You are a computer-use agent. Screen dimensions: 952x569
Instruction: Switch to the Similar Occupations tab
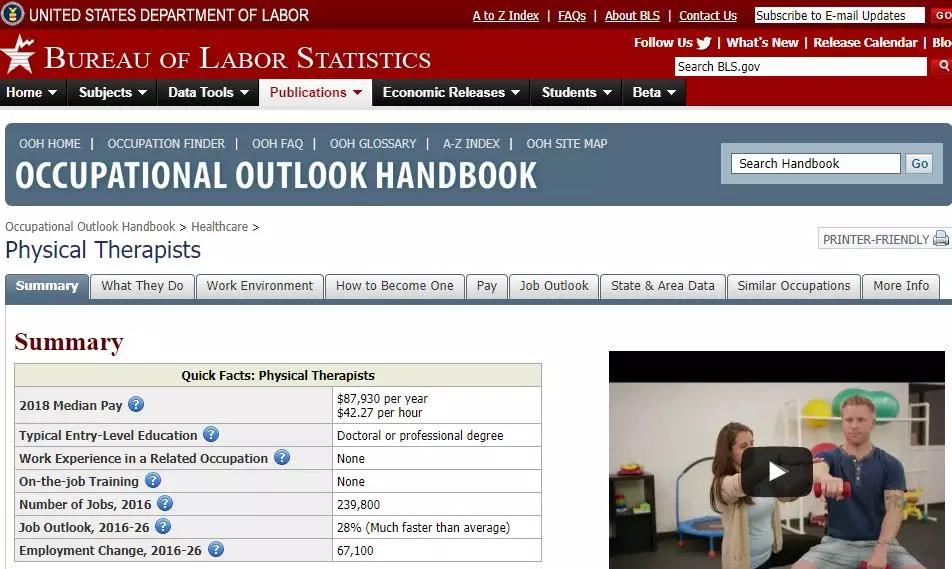pyautogui.click(x=794, y=286)
